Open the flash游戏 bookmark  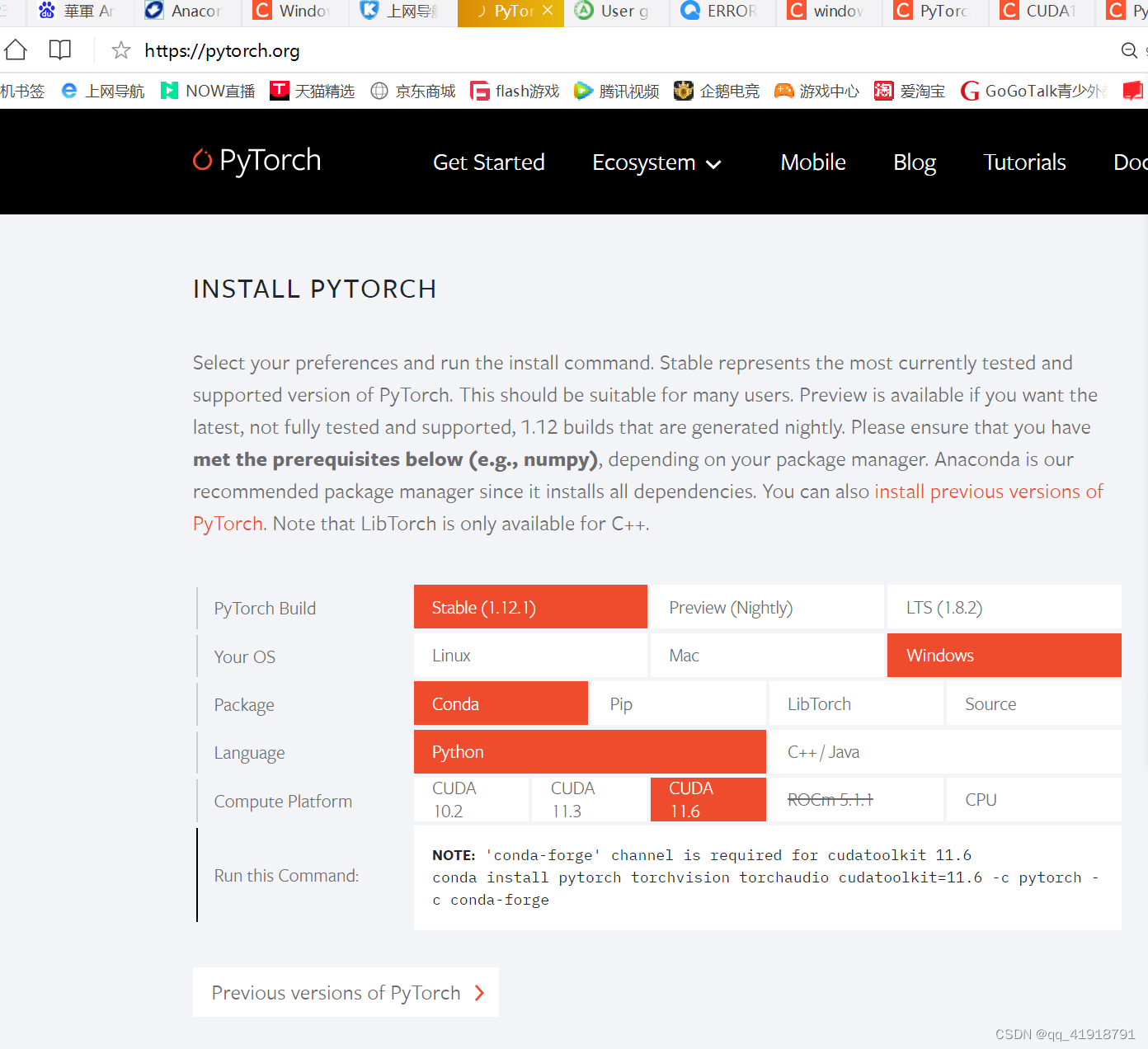[515, 91]
